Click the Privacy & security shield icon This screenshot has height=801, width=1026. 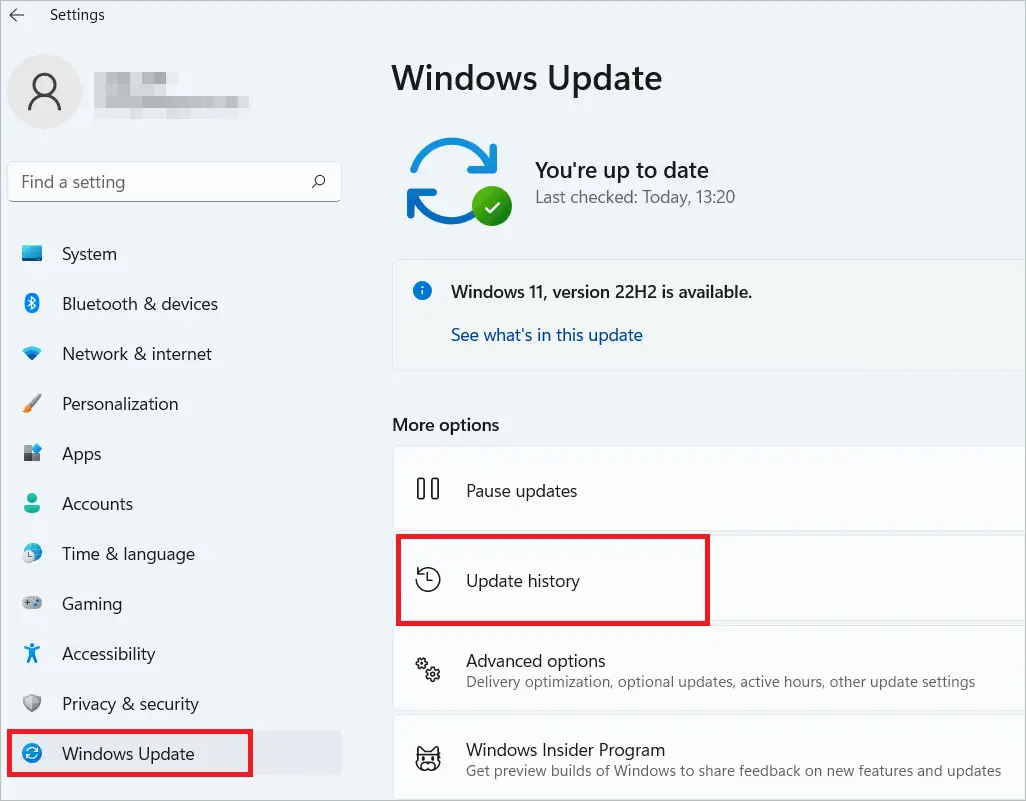click(x=31, y=704)
